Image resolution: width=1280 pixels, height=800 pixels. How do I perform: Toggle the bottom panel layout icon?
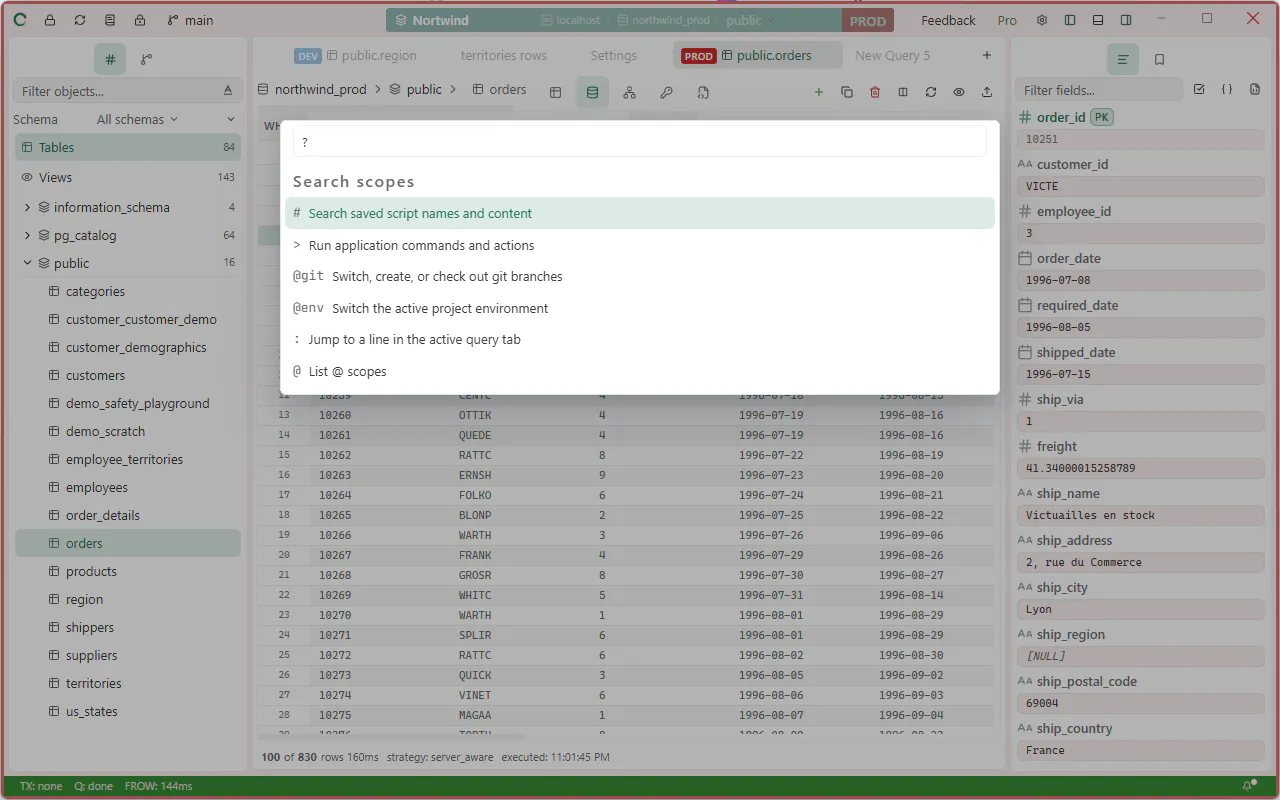(x=1098, y=20)
